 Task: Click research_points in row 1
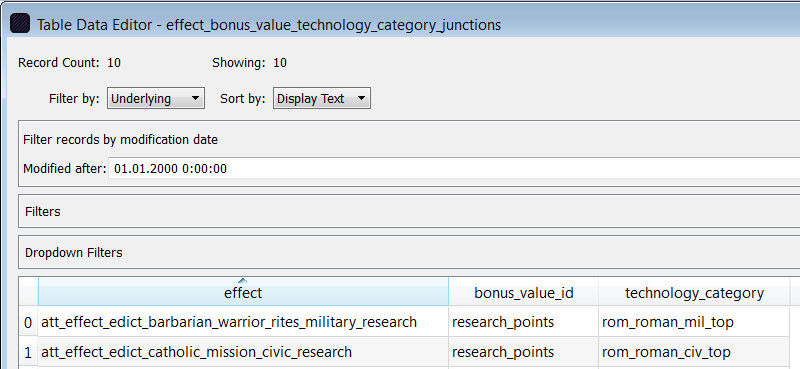click(523, 352)
